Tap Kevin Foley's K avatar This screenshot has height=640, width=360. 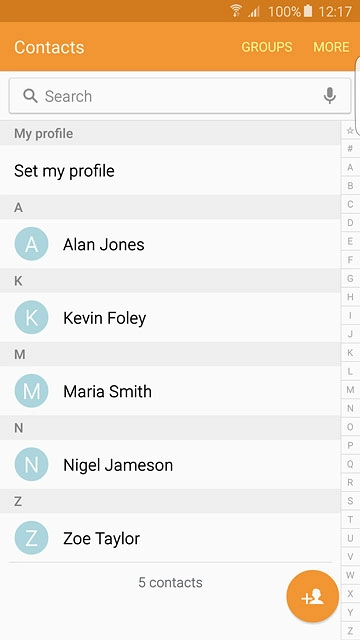pos(31,318)
